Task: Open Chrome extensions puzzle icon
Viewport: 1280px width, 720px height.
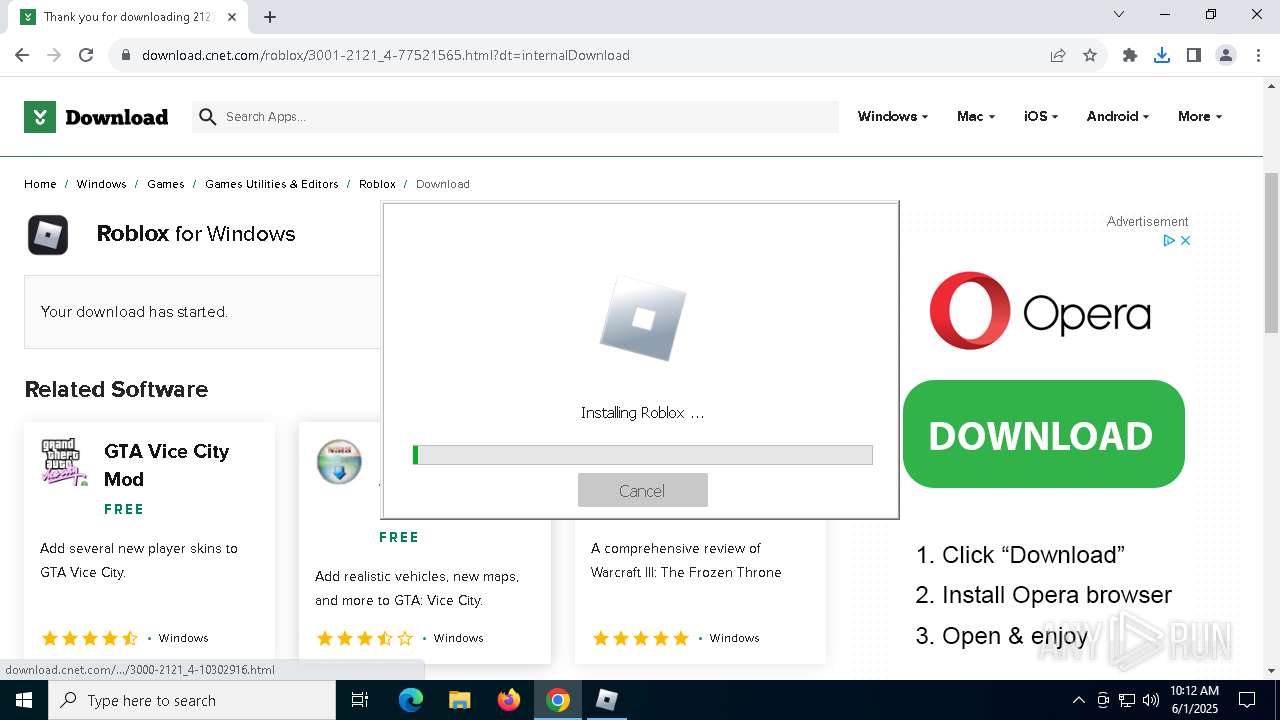Action: tap(1130, 55)
